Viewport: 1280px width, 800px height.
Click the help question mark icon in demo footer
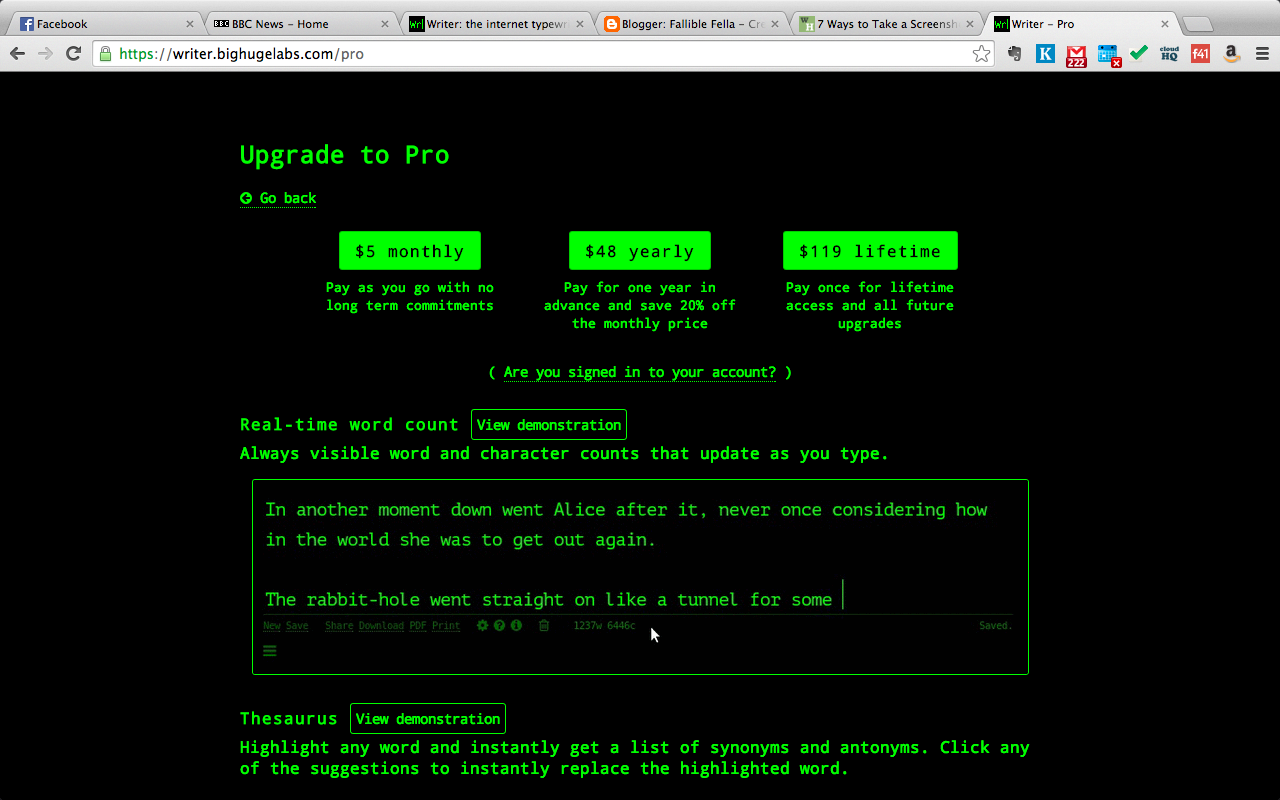coord(499,625)
